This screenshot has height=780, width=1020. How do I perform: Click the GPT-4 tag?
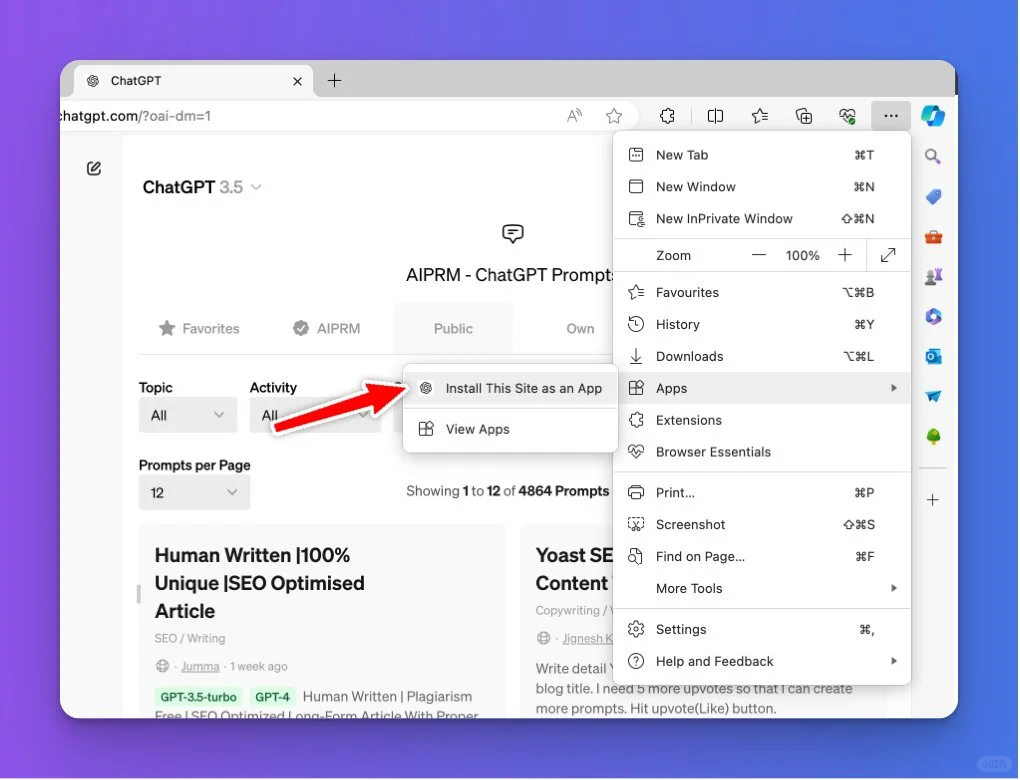pos(272,697)
